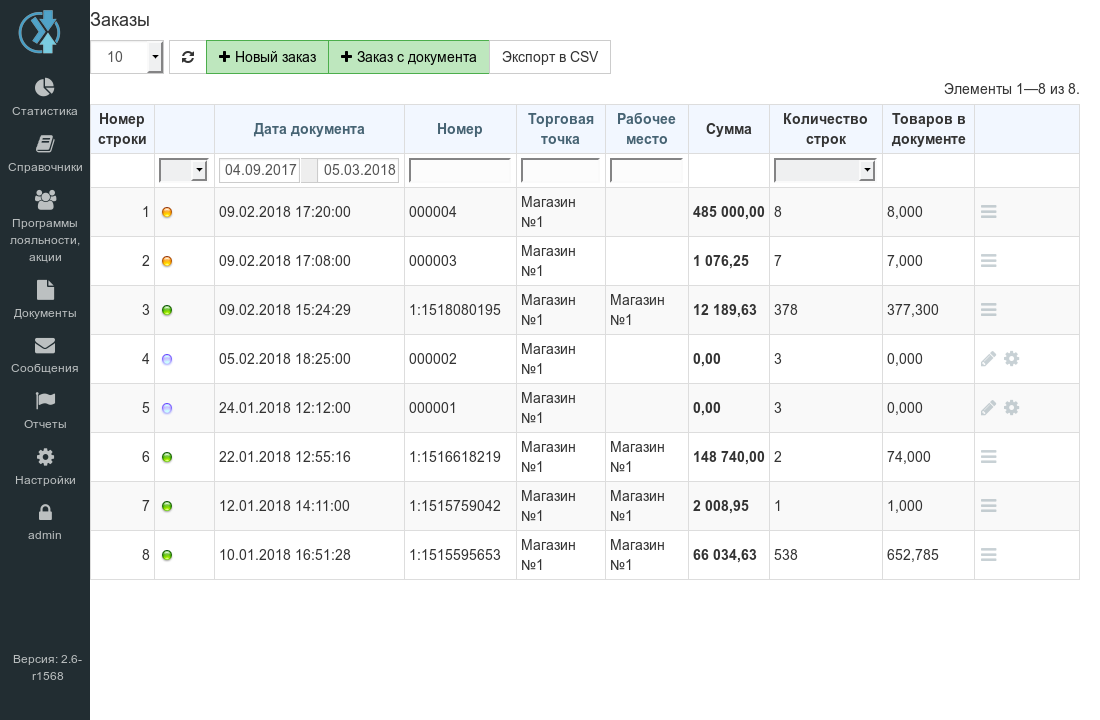
Task: Edit order 000001 with the pencil icon
Action: click(x=988, y=408)
